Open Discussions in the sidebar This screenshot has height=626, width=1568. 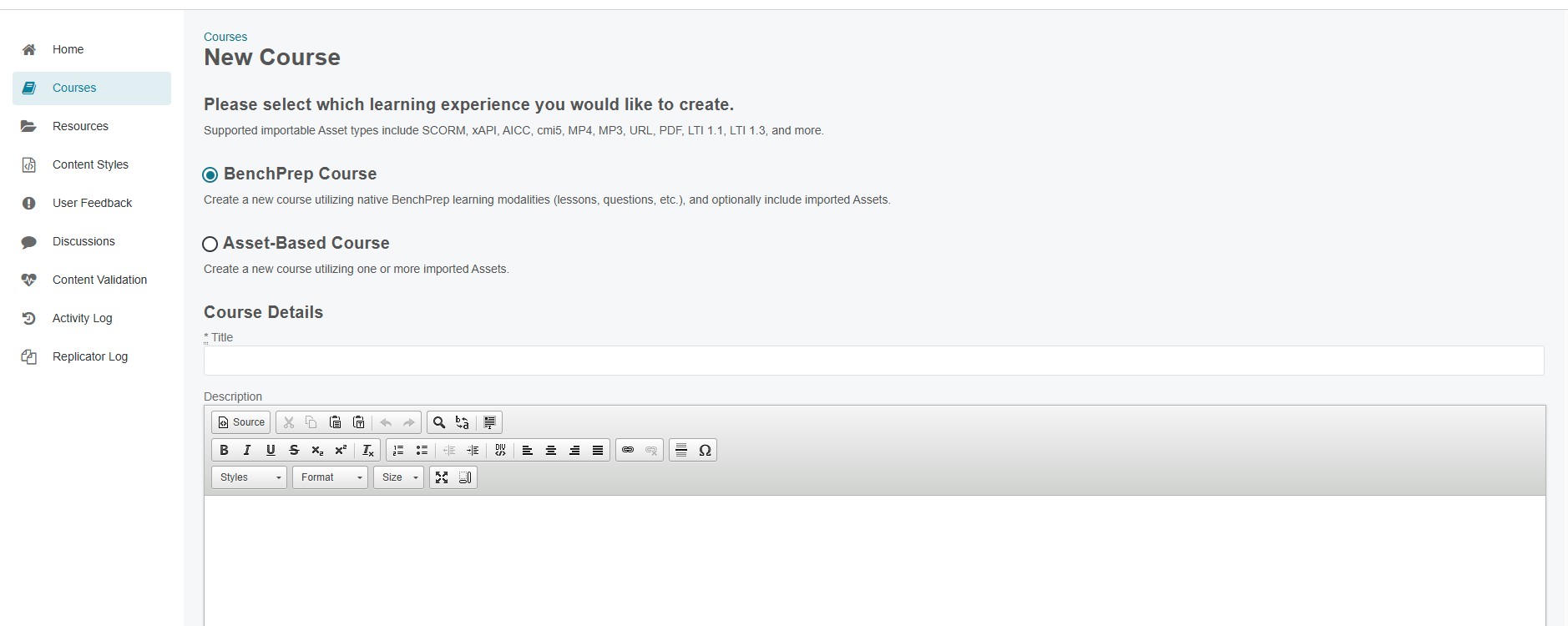coord(92,242)
